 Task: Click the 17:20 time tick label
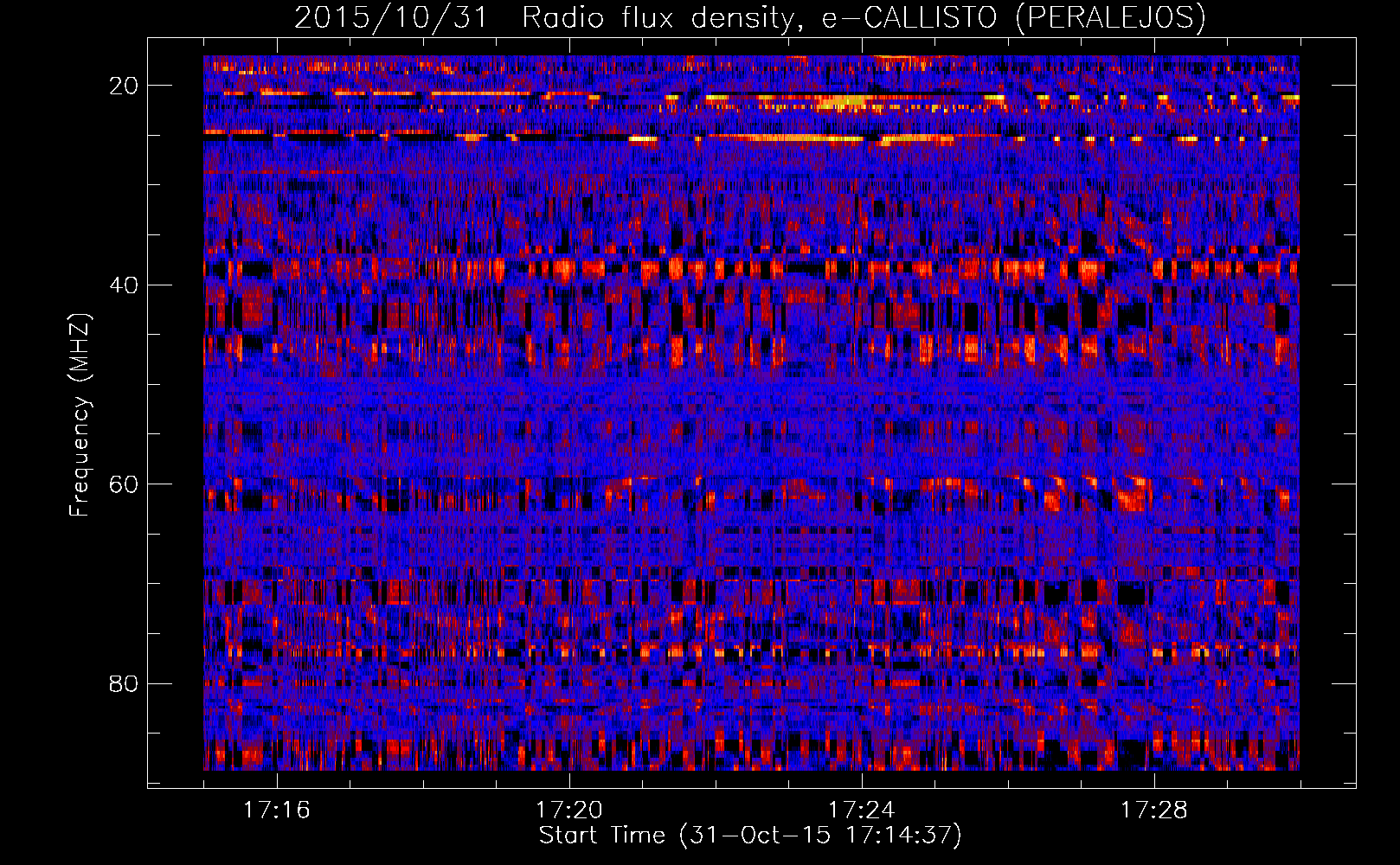tap(569, 811)
